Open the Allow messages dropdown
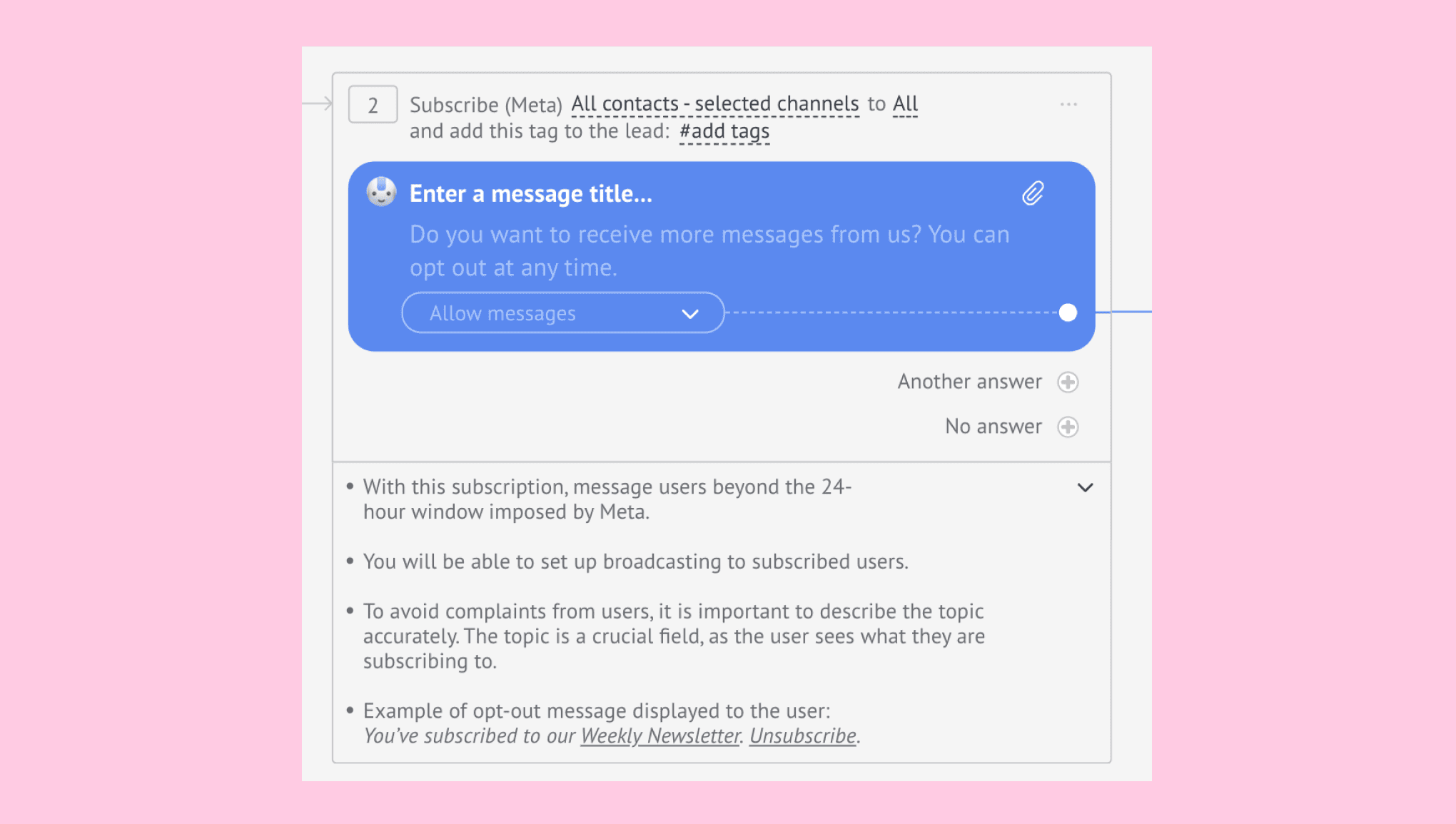Image resolution: width=1456 pixels, height=824 pixels. pyautogui.click(x=563, y=313)
